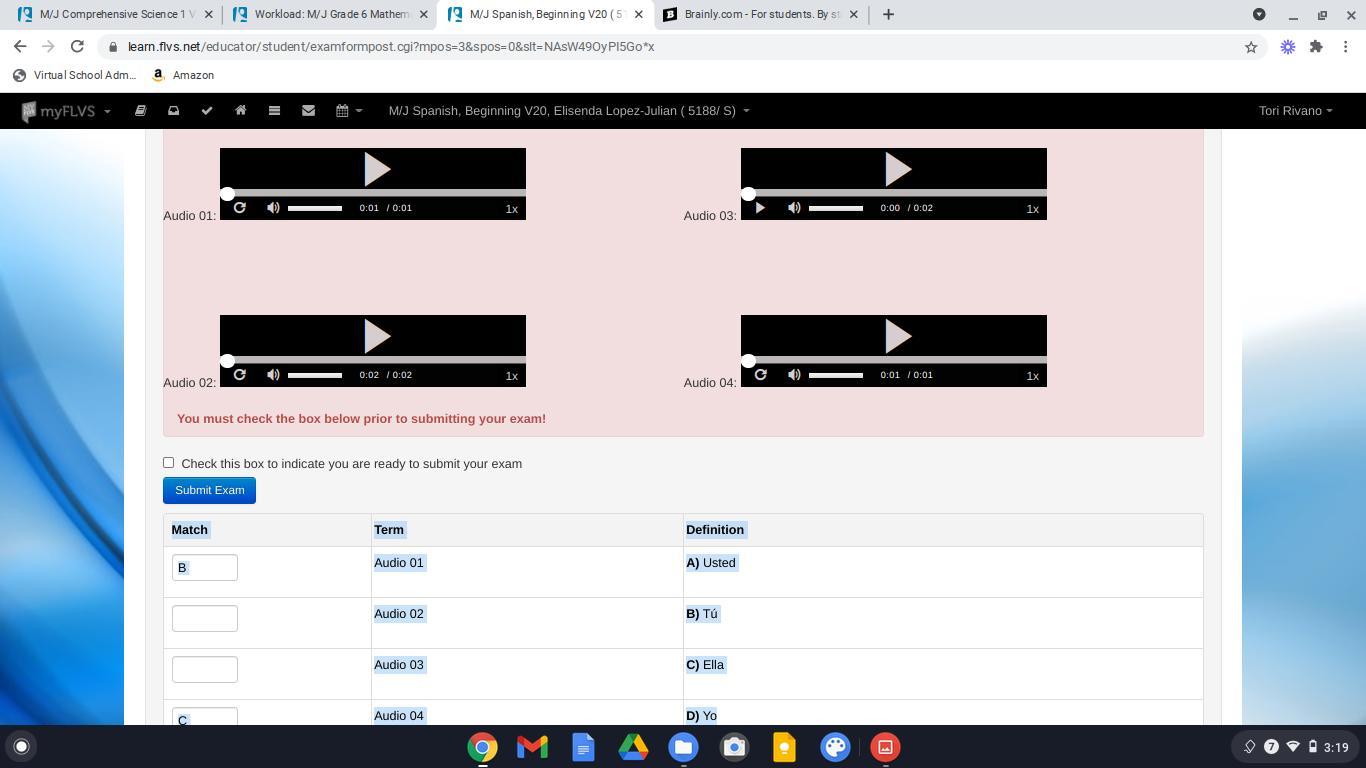Adjust the Audio 04 volume slider
Image resolution: width=1366 pixels, height=768 pixels.
coord(836,375)
